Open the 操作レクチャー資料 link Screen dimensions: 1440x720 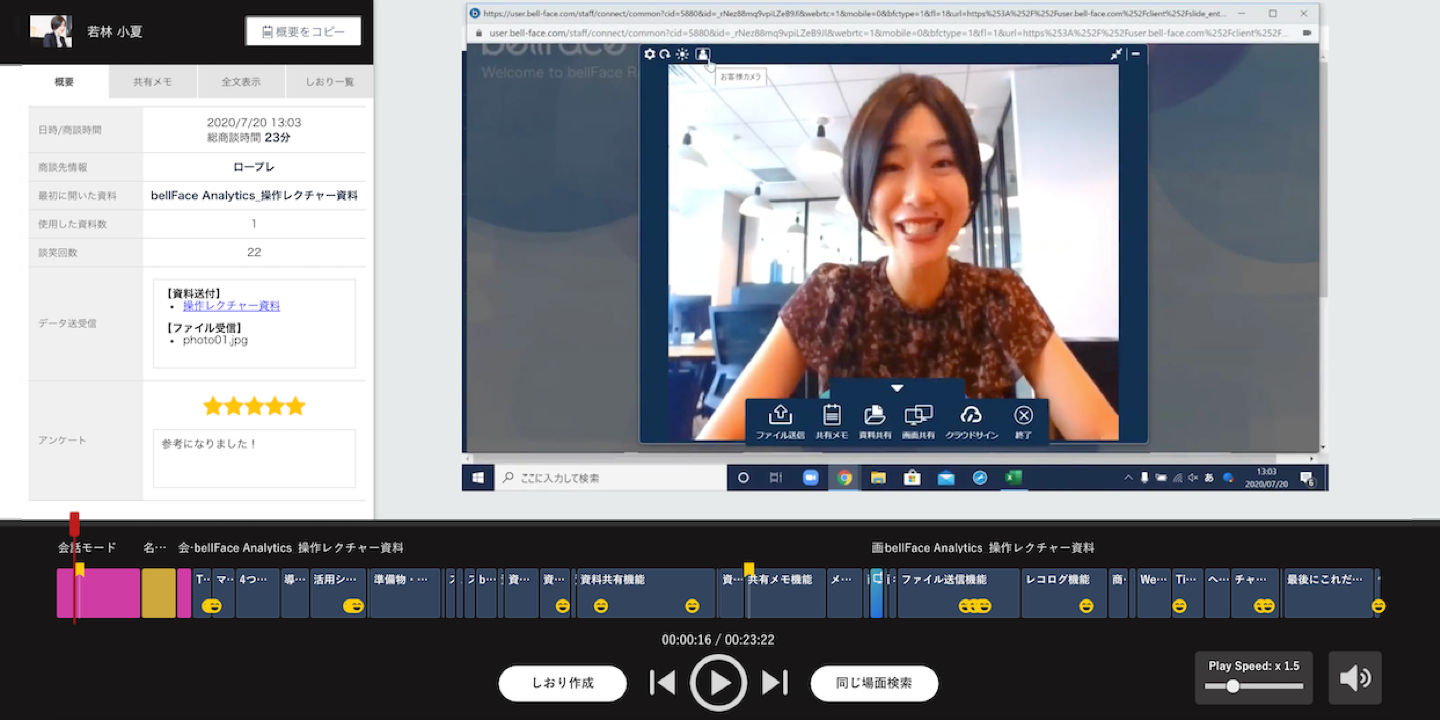(231, 306)
